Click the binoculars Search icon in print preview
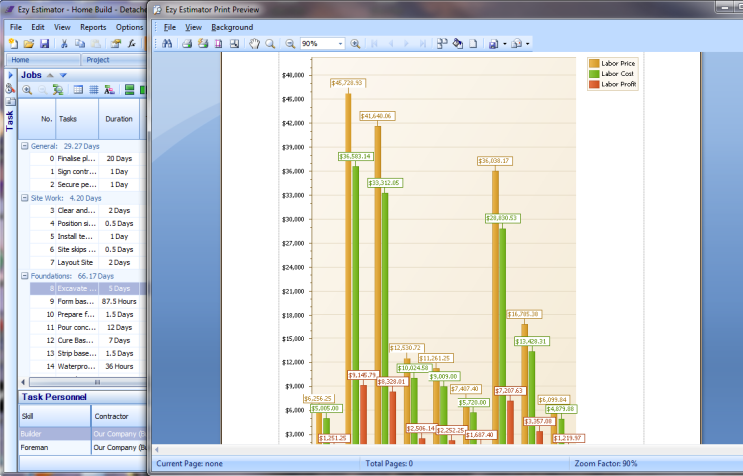743x476 pixels. [x=167, y=44]
